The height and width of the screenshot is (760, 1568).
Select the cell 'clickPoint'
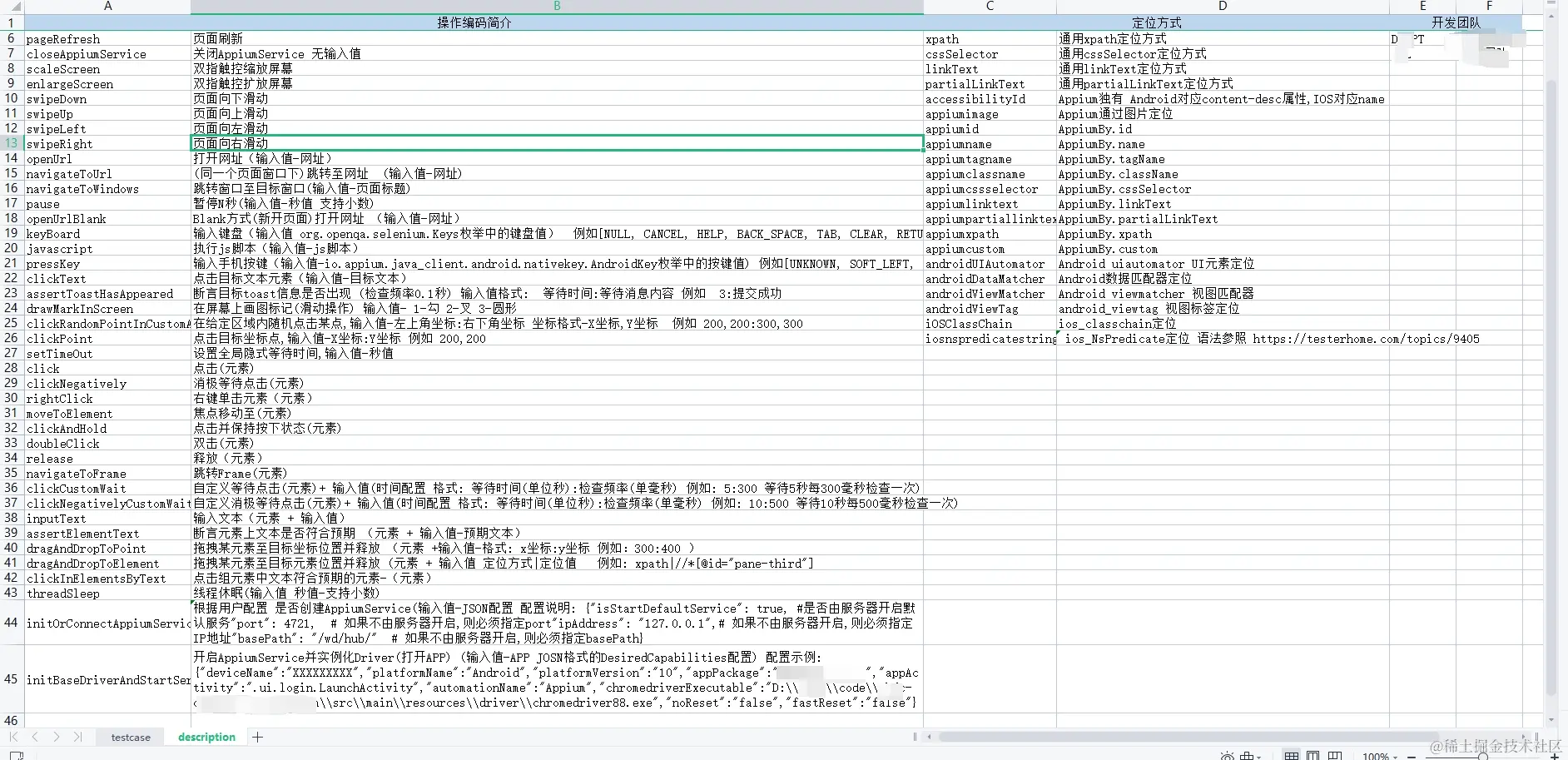pyautogui.click(x=107, y=338)
